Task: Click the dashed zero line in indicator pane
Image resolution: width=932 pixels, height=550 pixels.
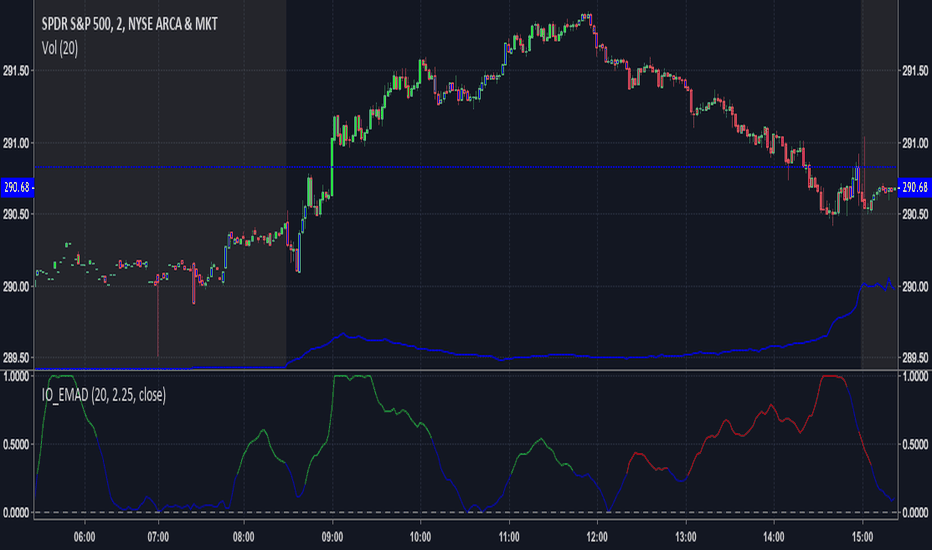Action: click(465, 513)
